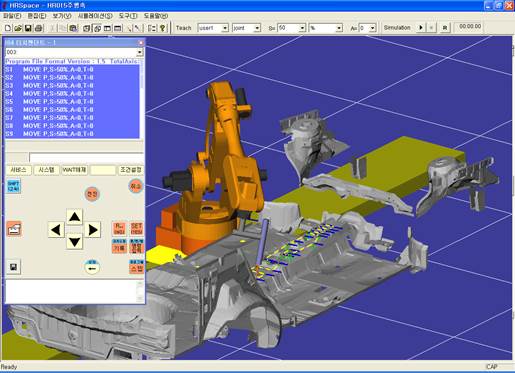
Task: Click the Paste clipboard toolbar icon
Action: tap(73, 28)
